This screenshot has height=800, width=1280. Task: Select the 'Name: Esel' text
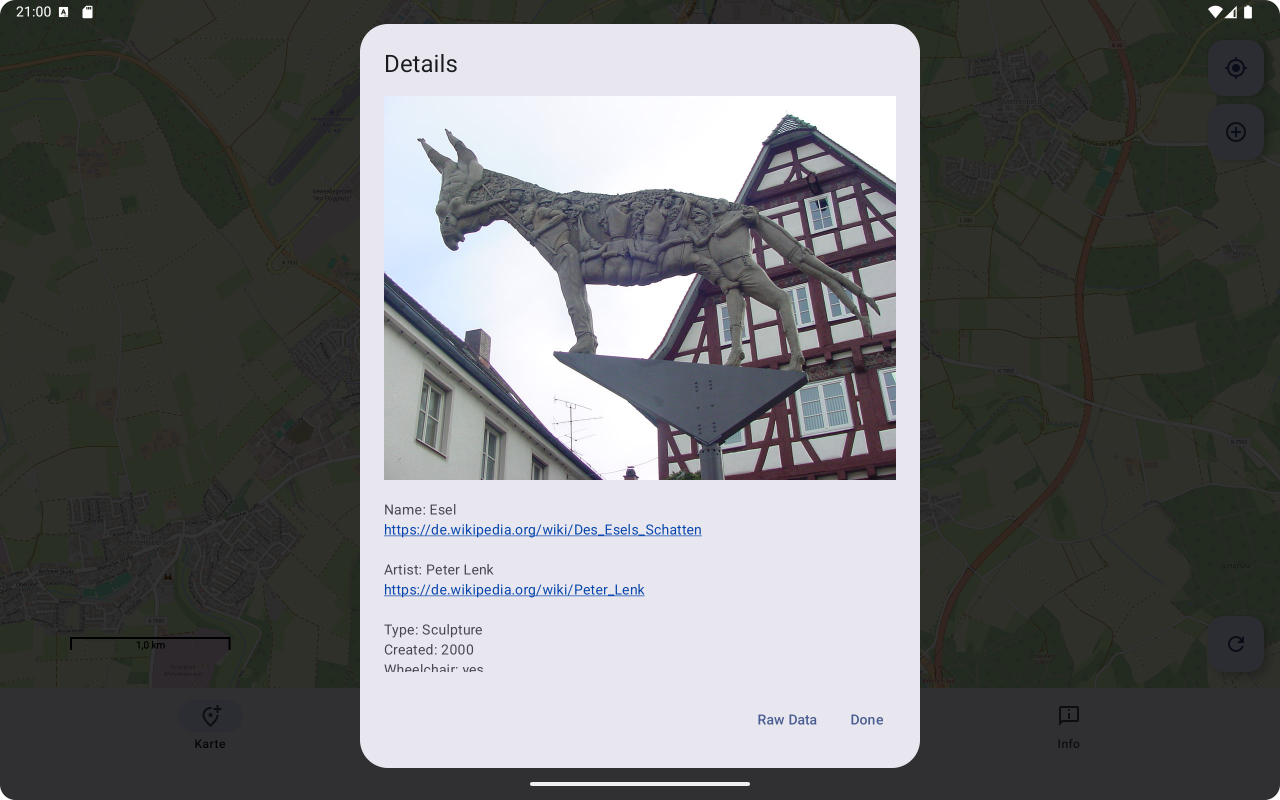(x=420, y=510)
